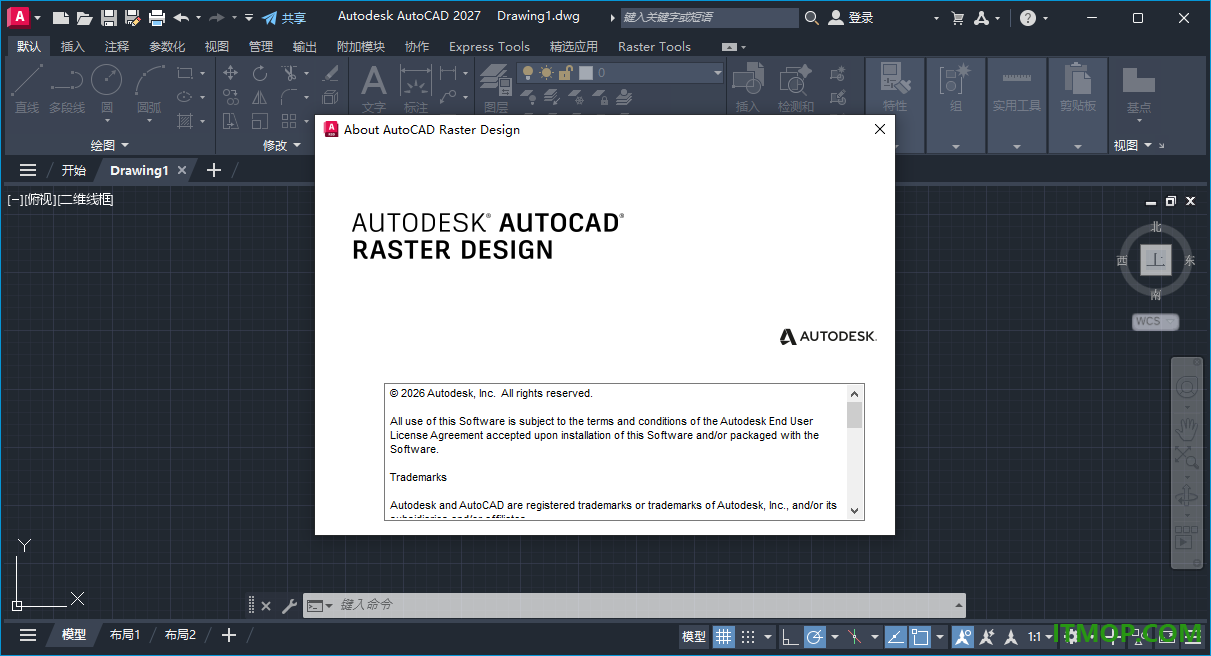Open the Arc tool dropdown arrow

[149, 121]
